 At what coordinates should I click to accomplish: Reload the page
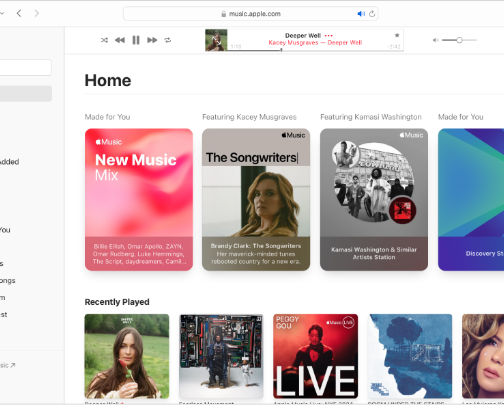pyautogui.click(x=372, y=14)
